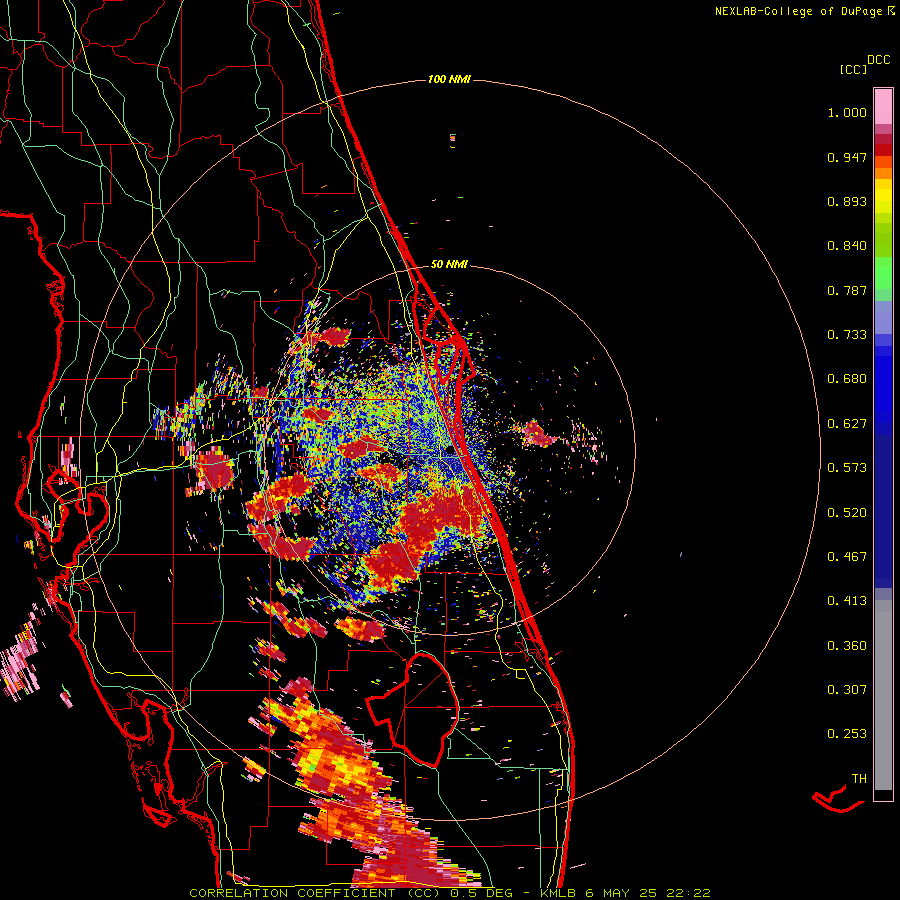Click the 100 NMI range ring label

click(x=449, y=79)
